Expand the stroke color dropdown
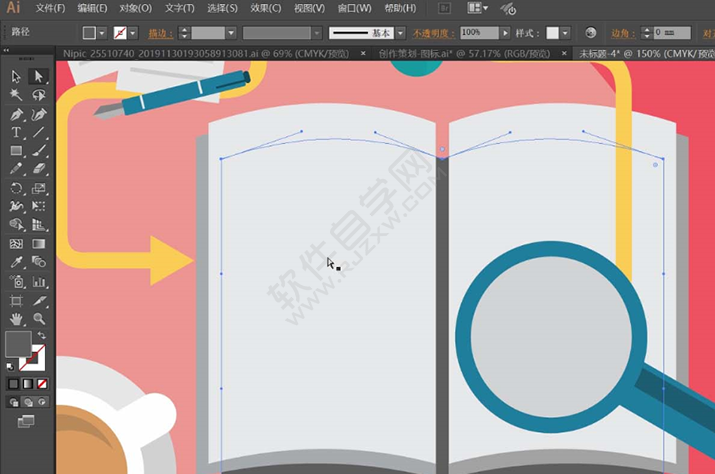This screenshot has height=474, width=715. [135, 33]
